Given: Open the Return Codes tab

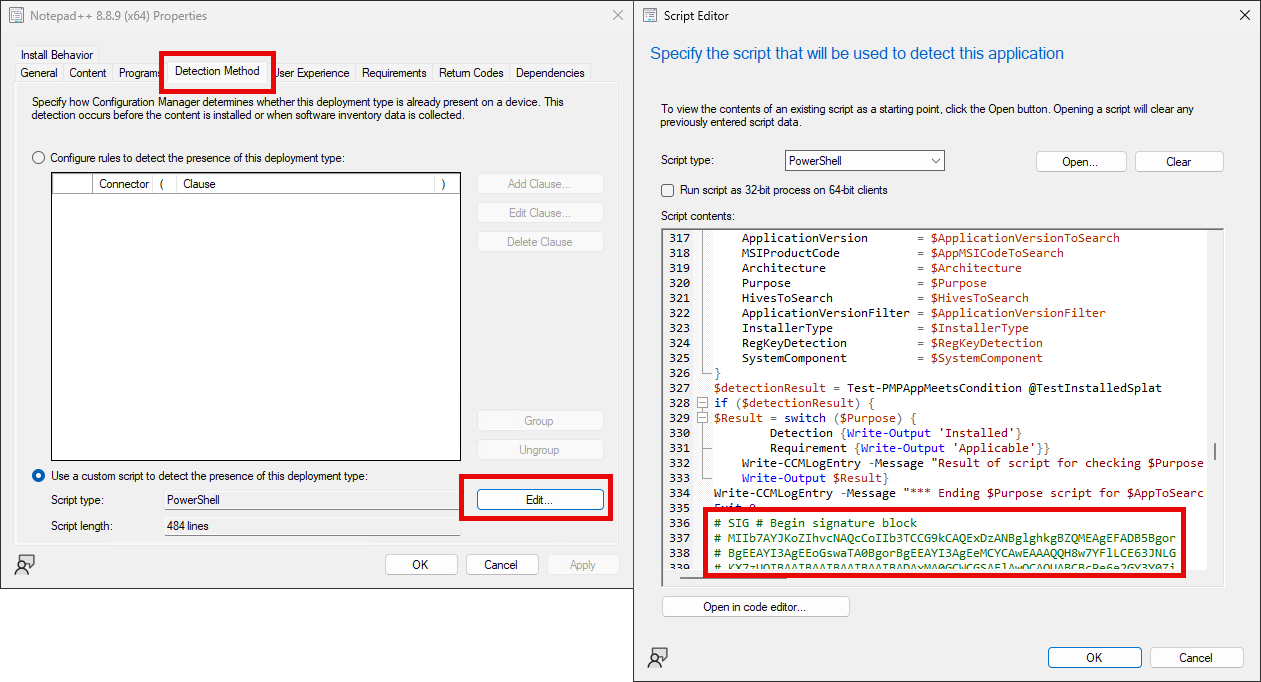Looking at the screenshot, I should (x=471, y=72).
